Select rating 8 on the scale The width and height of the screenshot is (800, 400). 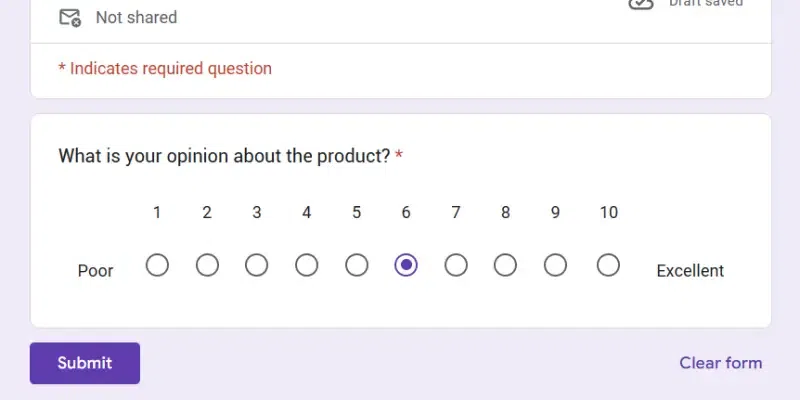506,265
